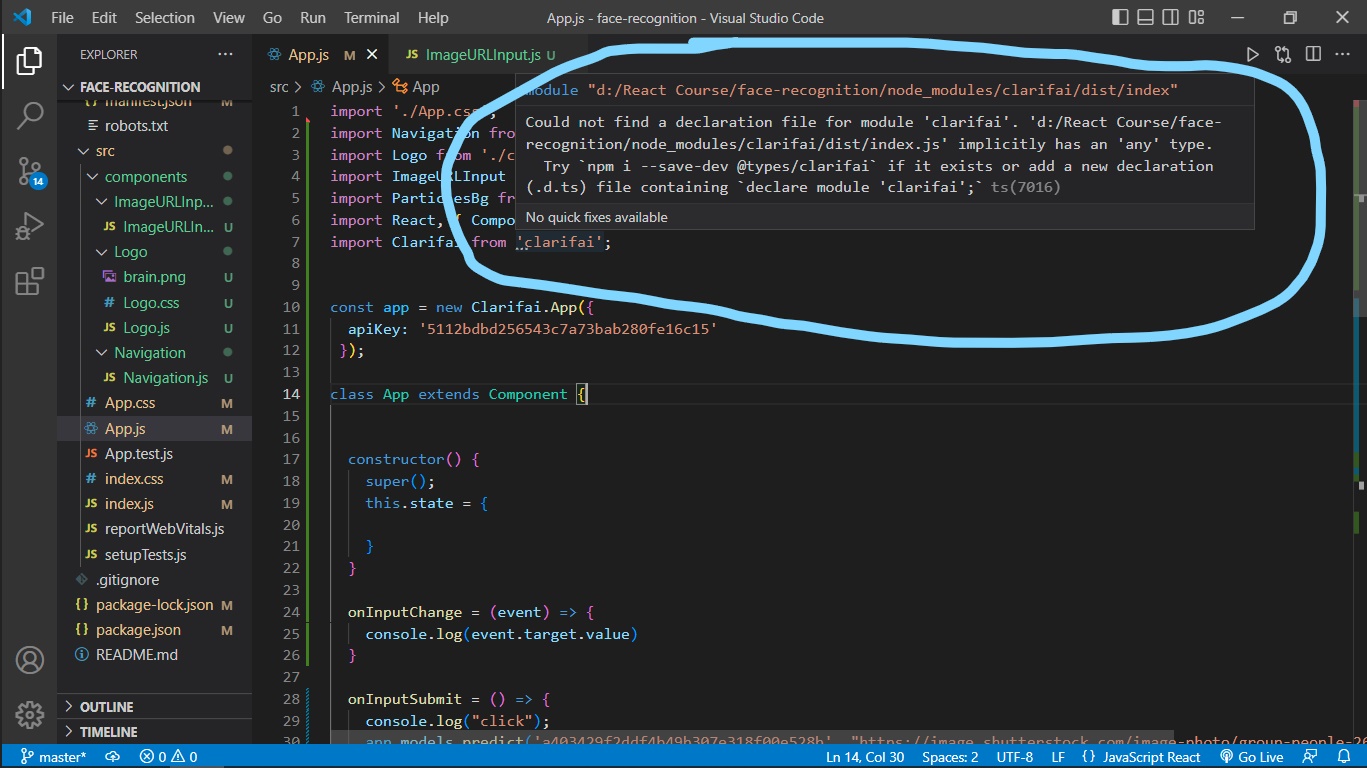Open the notifications bell
Image resolution: width=1367 pixels, height=768 pixels.
1344,757
